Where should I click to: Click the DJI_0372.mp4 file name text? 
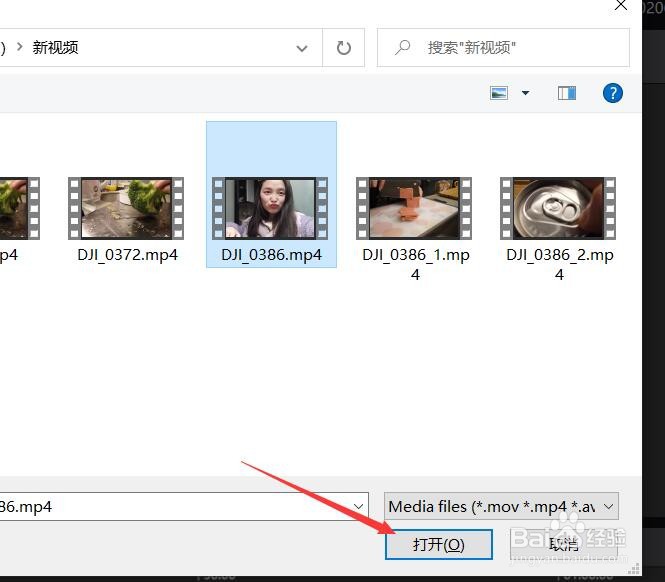tap(127, 255)
